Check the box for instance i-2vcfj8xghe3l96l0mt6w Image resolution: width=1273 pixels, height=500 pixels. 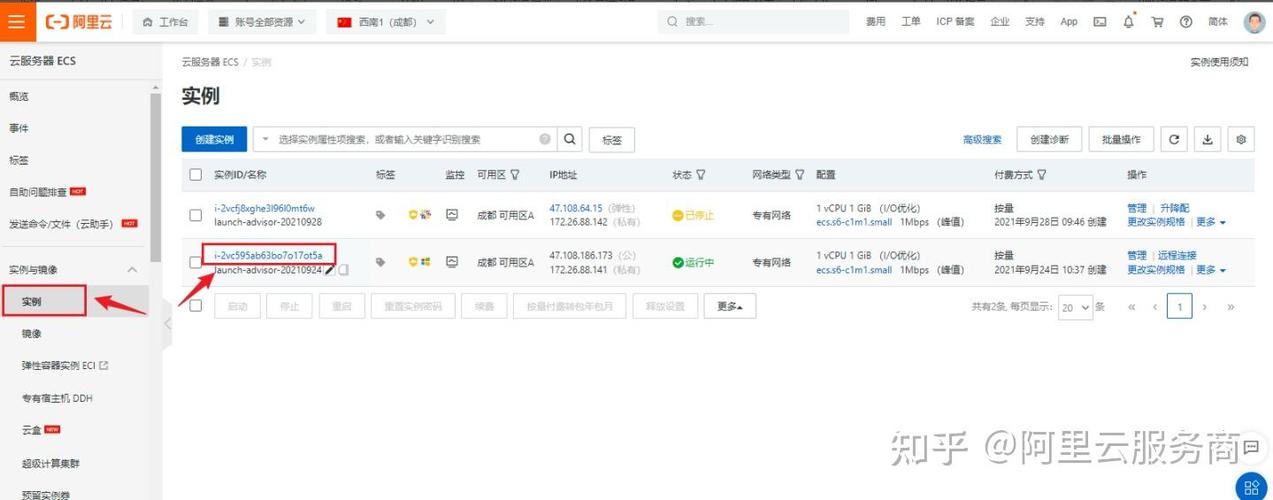pos(196,215)
